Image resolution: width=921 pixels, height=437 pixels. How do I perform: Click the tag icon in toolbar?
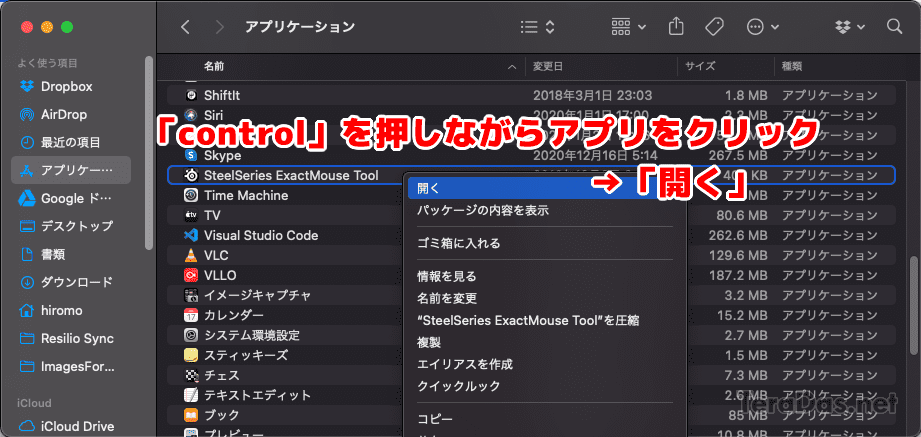[714, 27]
